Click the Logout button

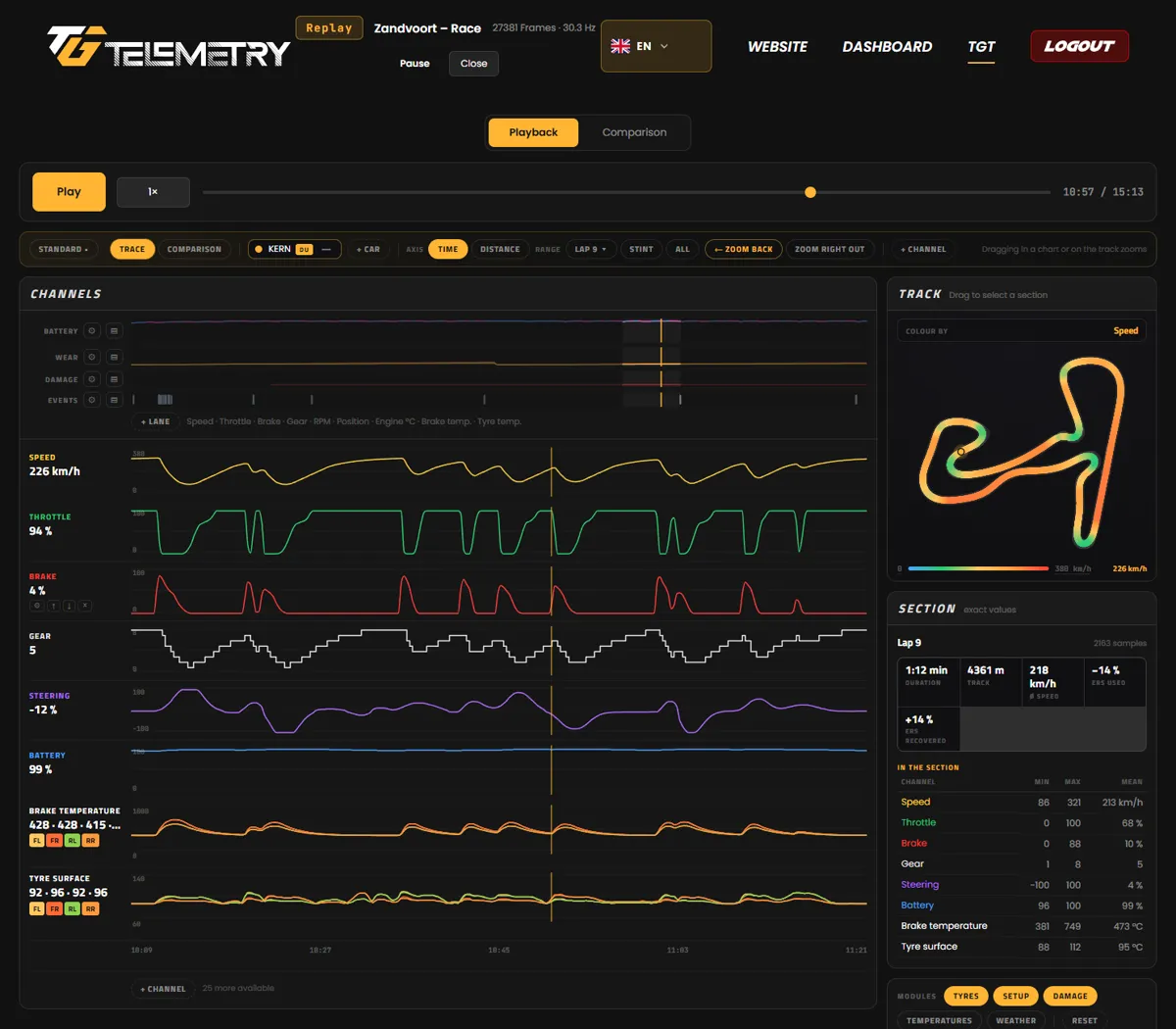(x=1079, y=46)
